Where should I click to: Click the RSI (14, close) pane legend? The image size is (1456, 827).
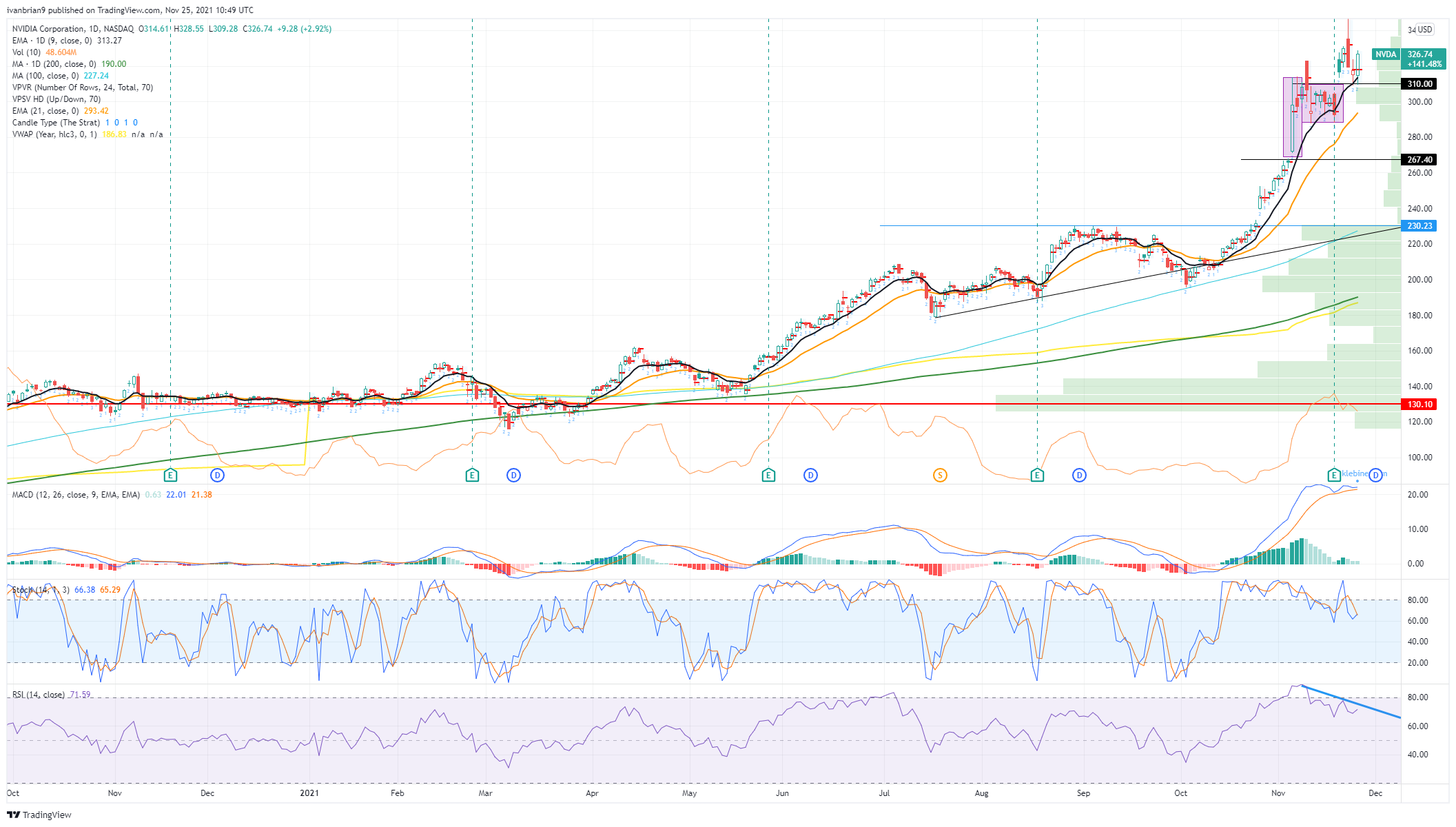click(x=51, y=695)
